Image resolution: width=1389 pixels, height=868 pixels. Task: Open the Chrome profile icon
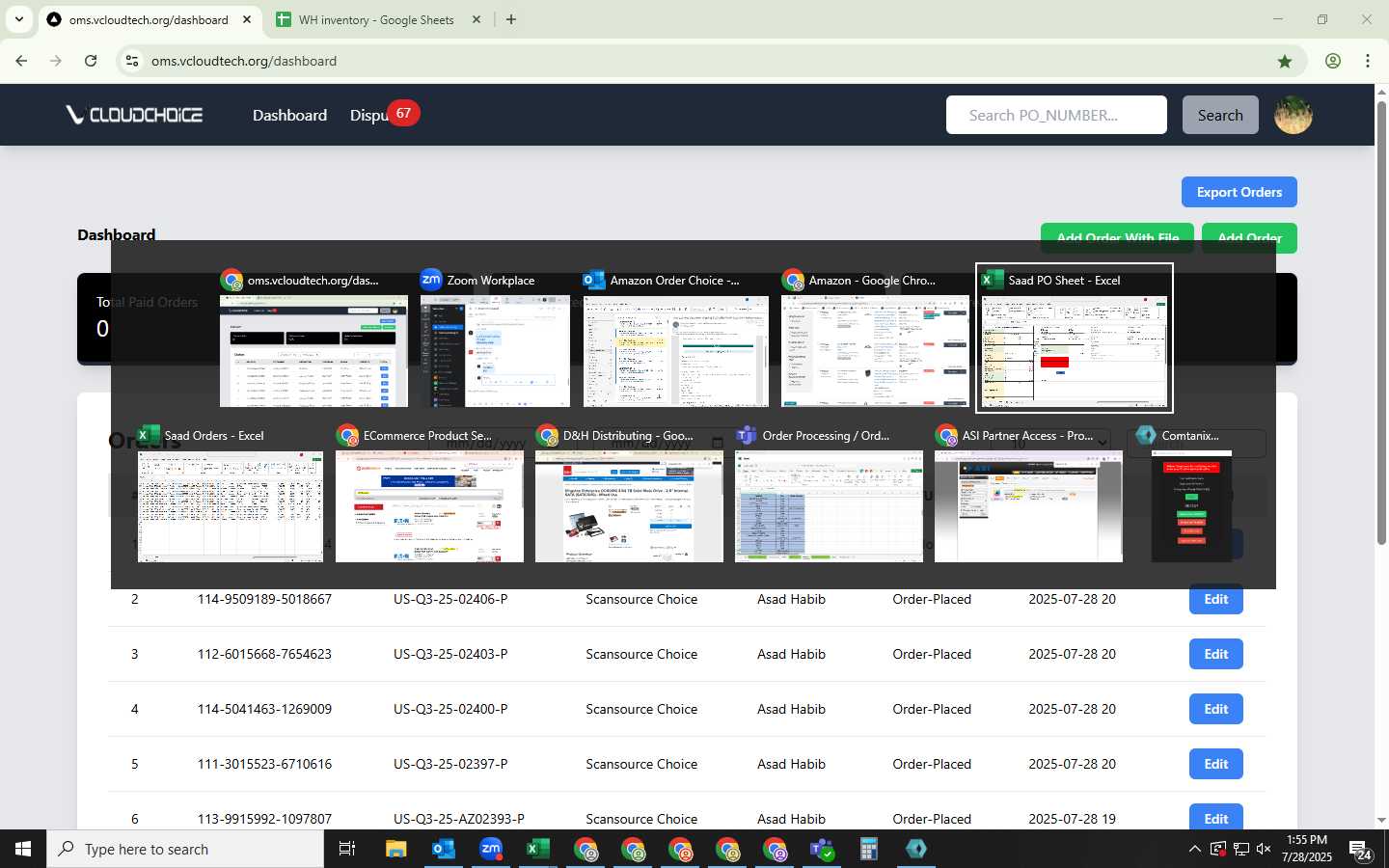click(1333, 61)
